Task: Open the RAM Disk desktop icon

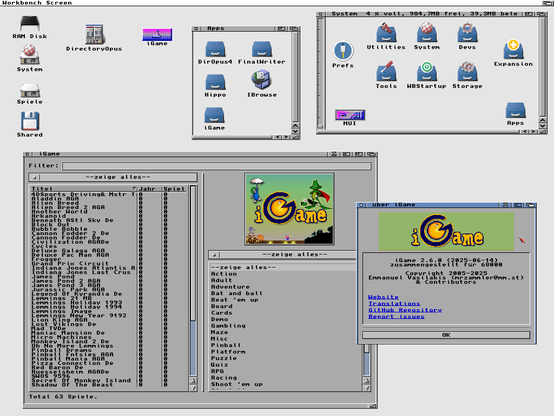Action: [x=30, y=27]
